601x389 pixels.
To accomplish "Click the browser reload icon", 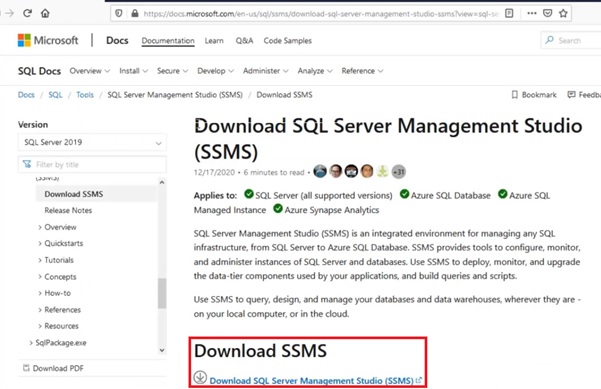I will (x=27, y=13).
